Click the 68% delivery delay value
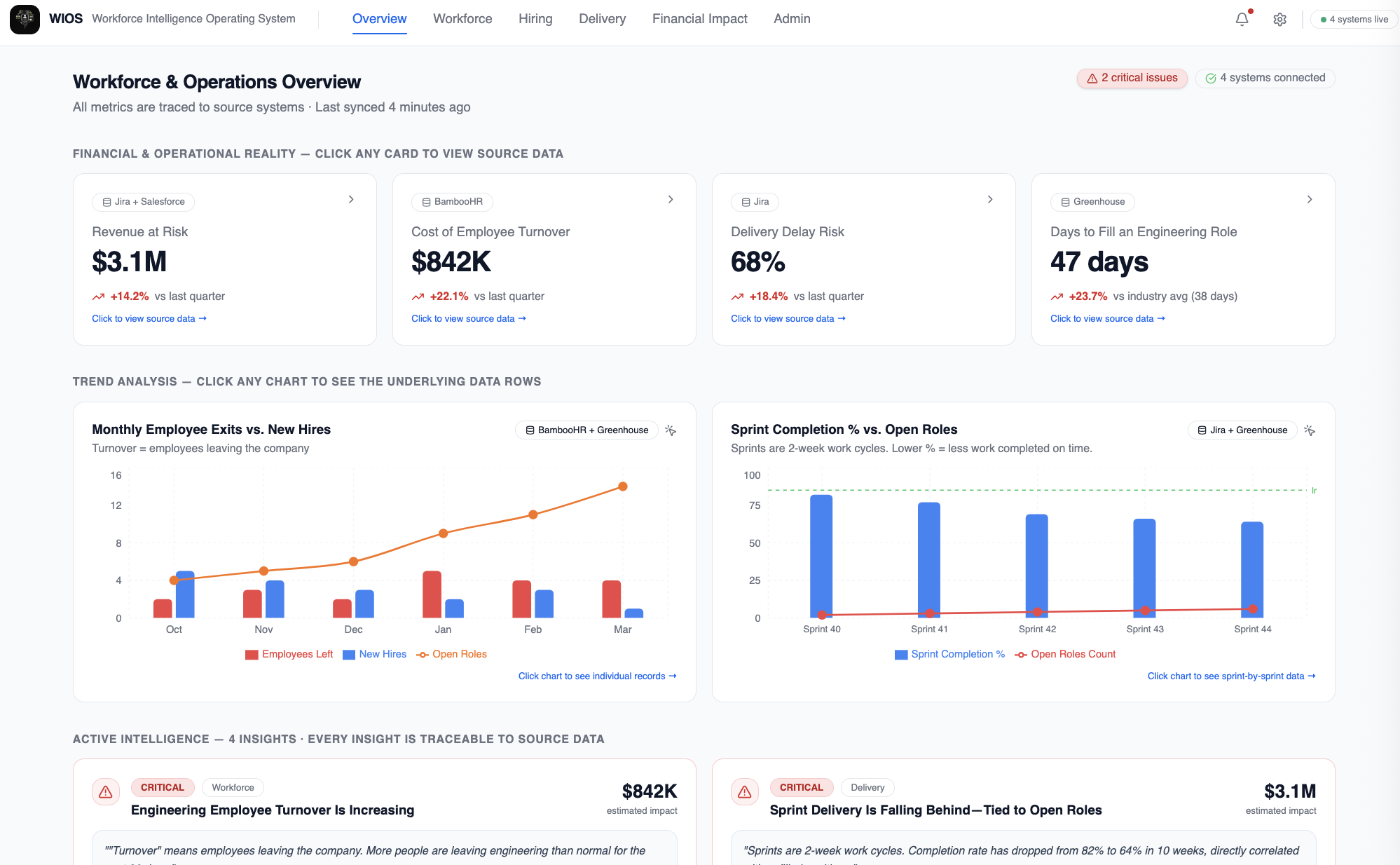The width and height of the screenshot is (1400, 865). pyautogui.click(x=758, y=262)
